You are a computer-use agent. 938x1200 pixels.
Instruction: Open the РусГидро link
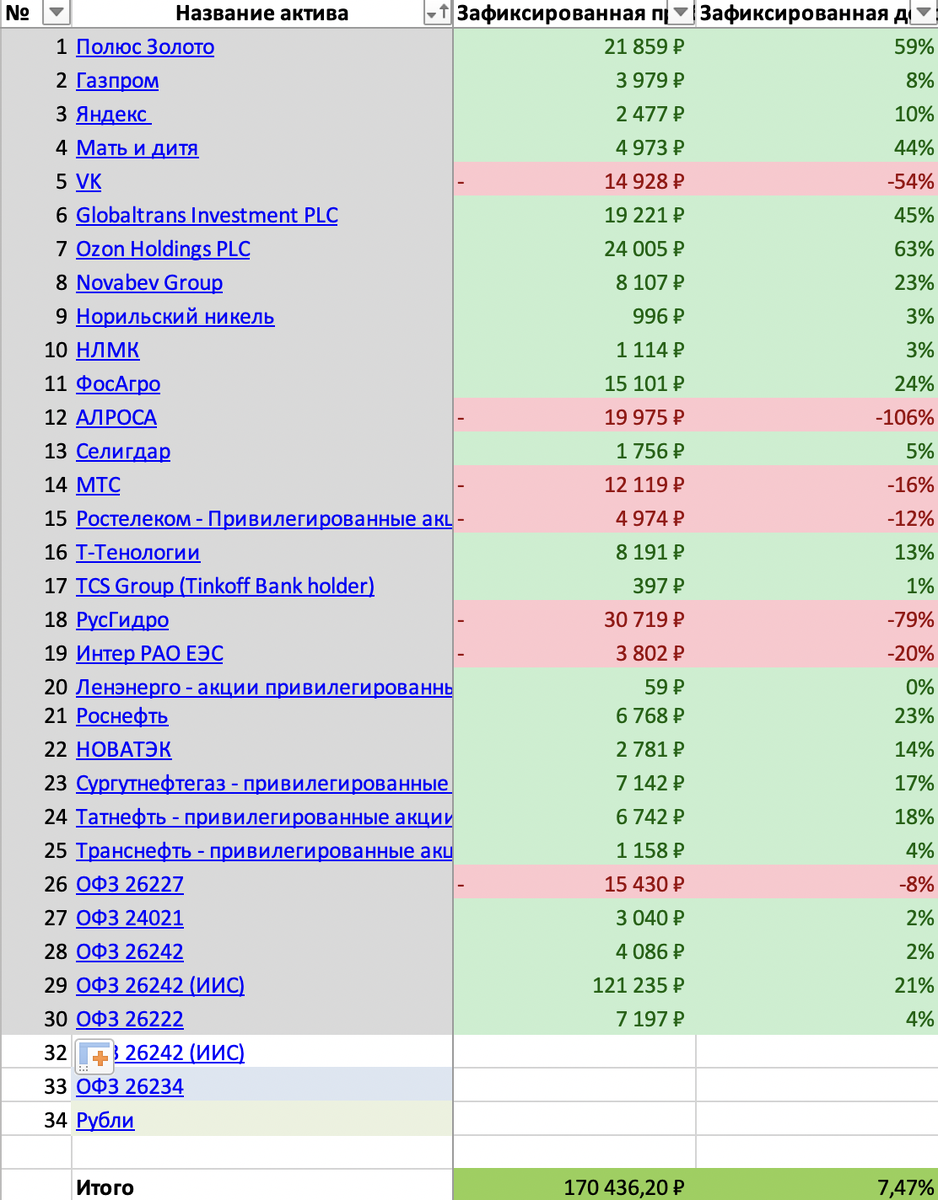[122, 620]
